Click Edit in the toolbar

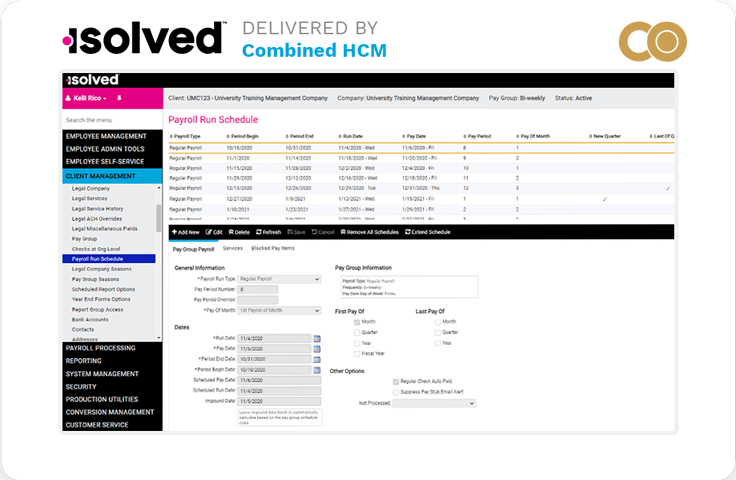(x=214, y=232)
